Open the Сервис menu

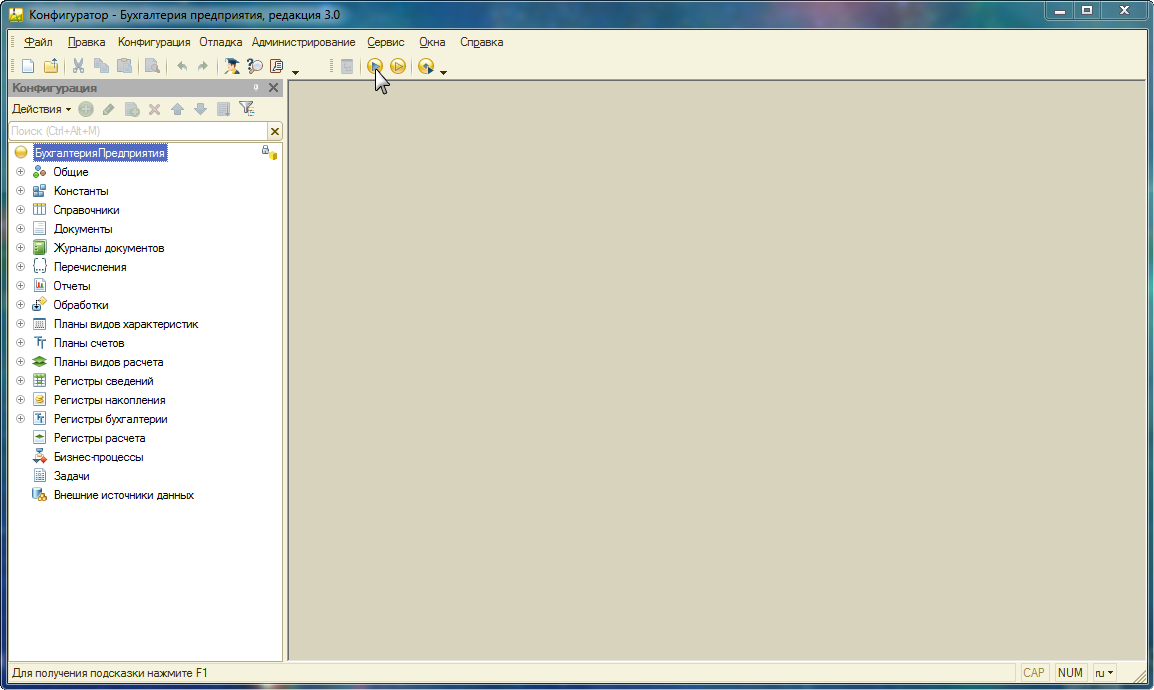click(x=386, y=42)
